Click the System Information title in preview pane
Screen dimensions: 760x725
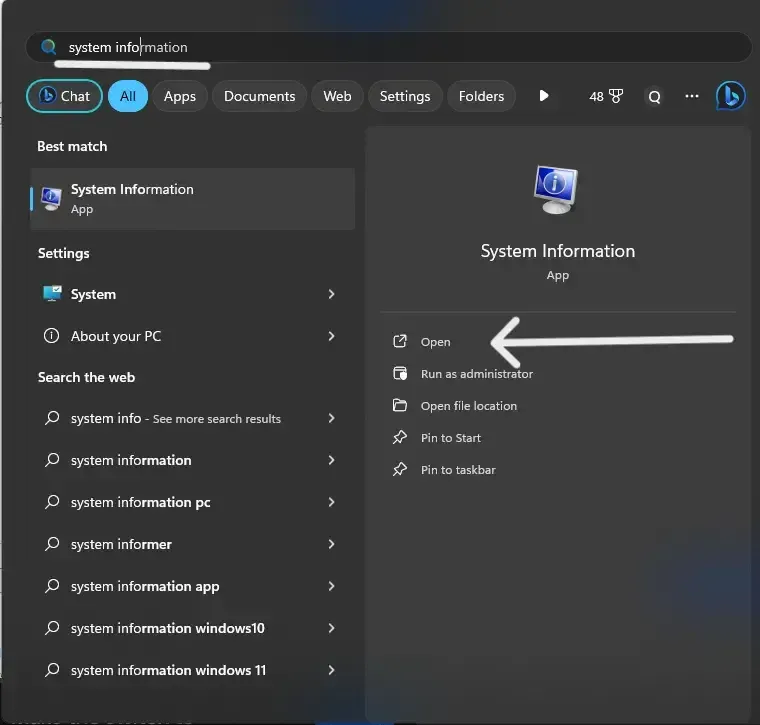coord(558,251)
